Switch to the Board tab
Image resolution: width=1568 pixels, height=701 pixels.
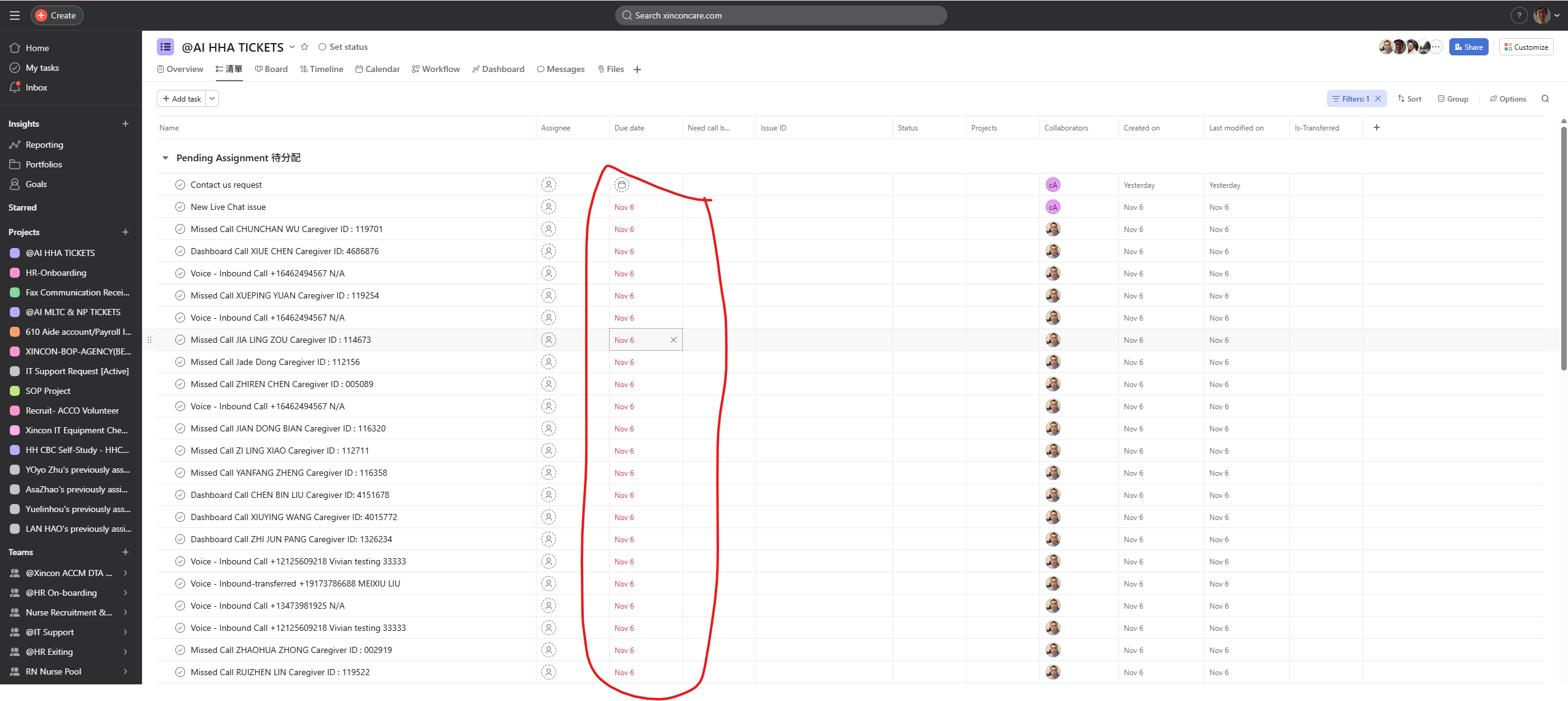click(x=271, y=69)
